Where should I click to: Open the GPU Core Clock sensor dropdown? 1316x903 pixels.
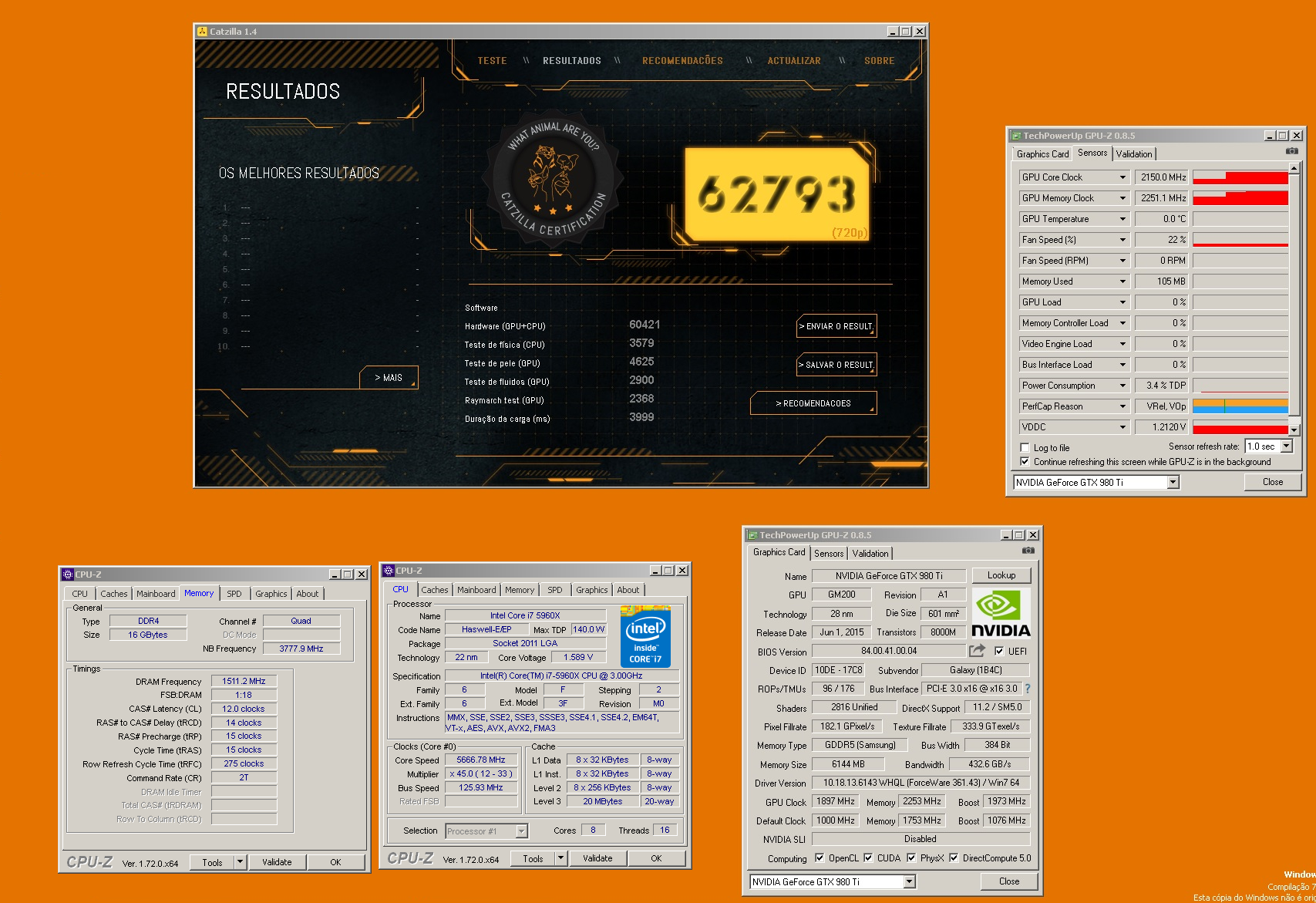(1122, 177)
